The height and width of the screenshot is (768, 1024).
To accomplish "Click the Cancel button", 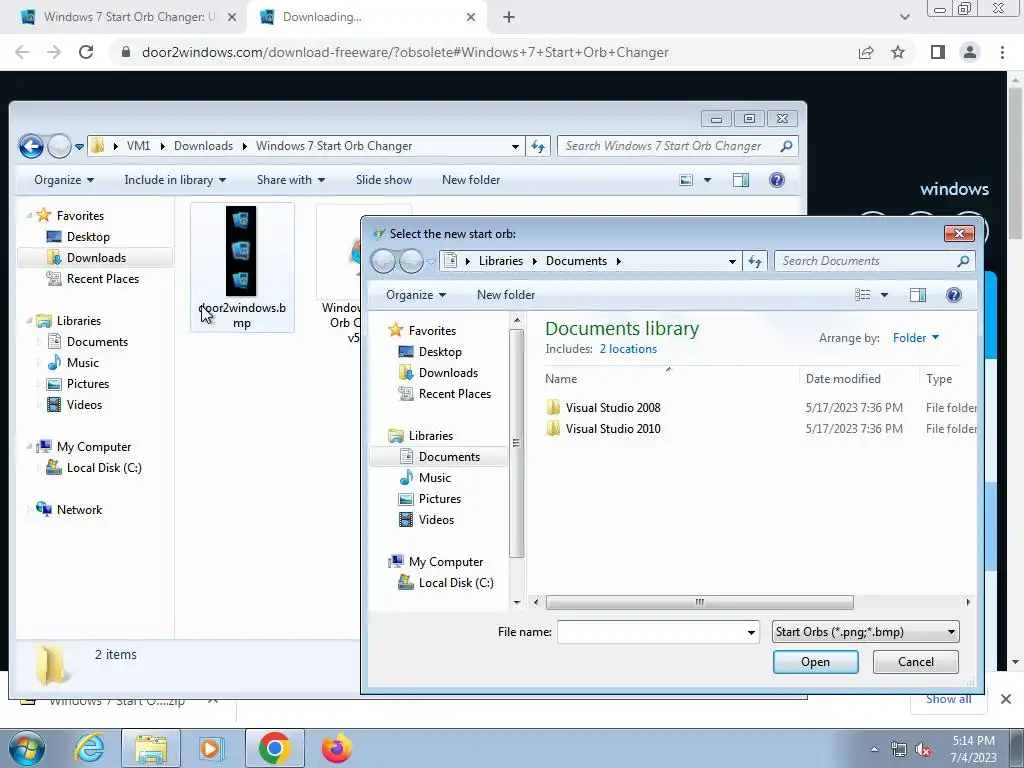I will point(916,662).
